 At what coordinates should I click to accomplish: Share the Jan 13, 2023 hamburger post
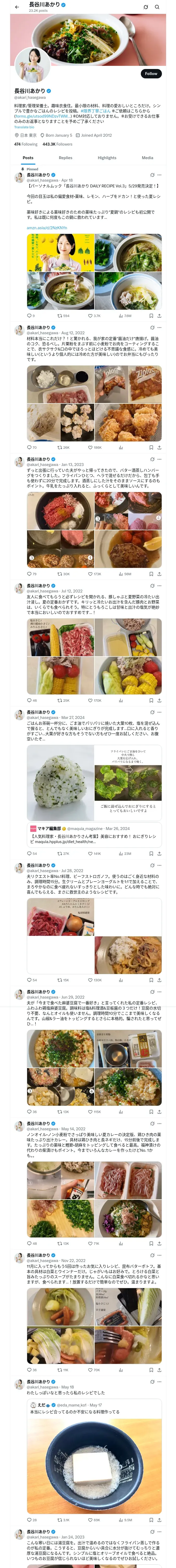click(x=159, y=573)
